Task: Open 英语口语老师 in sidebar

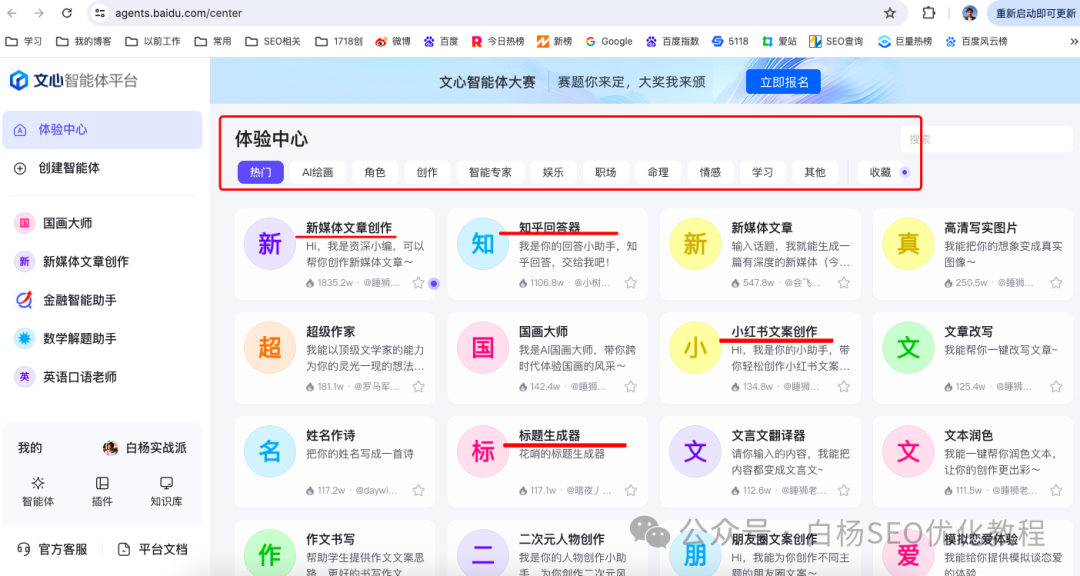Action: (x=102, y=377)
